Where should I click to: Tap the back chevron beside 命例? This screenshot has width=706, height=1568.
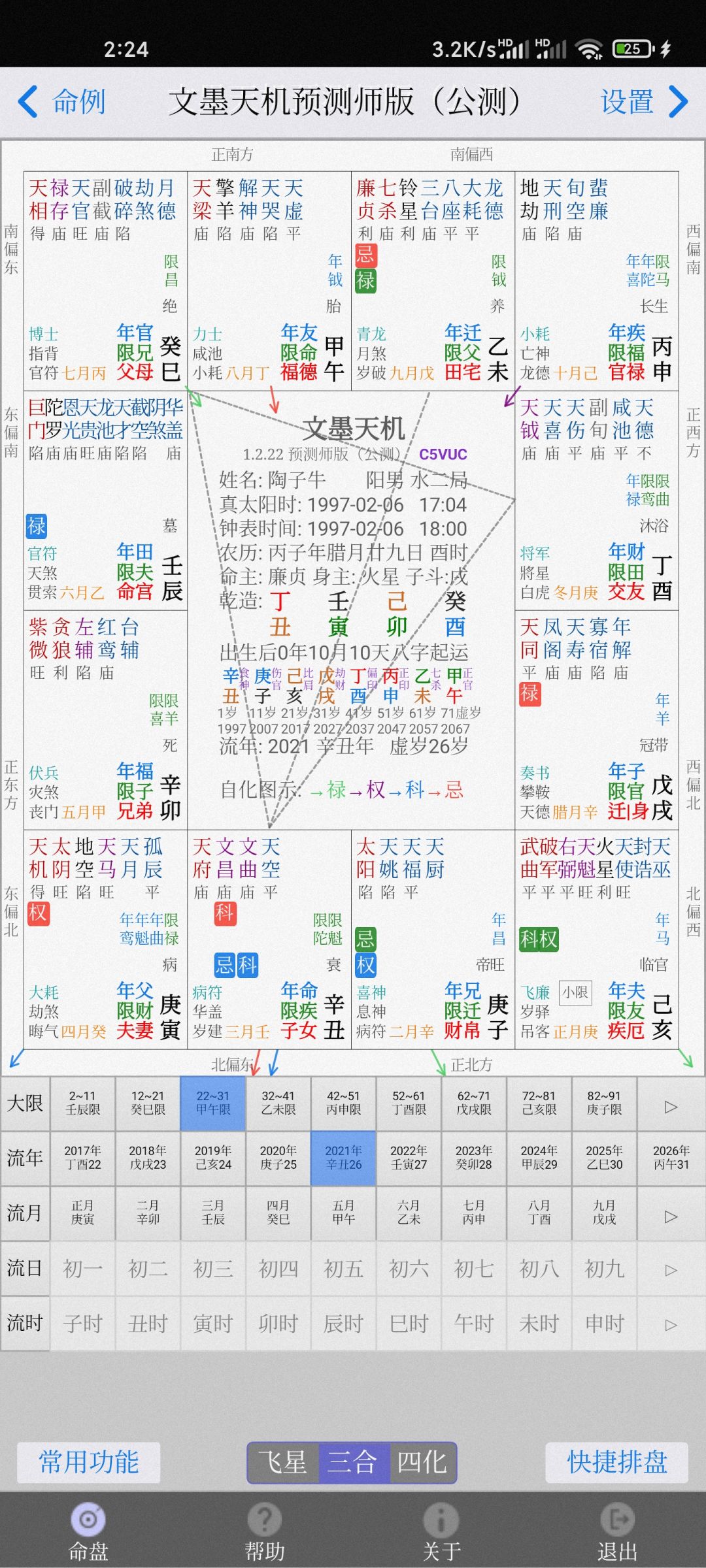[x=28, y=102]
